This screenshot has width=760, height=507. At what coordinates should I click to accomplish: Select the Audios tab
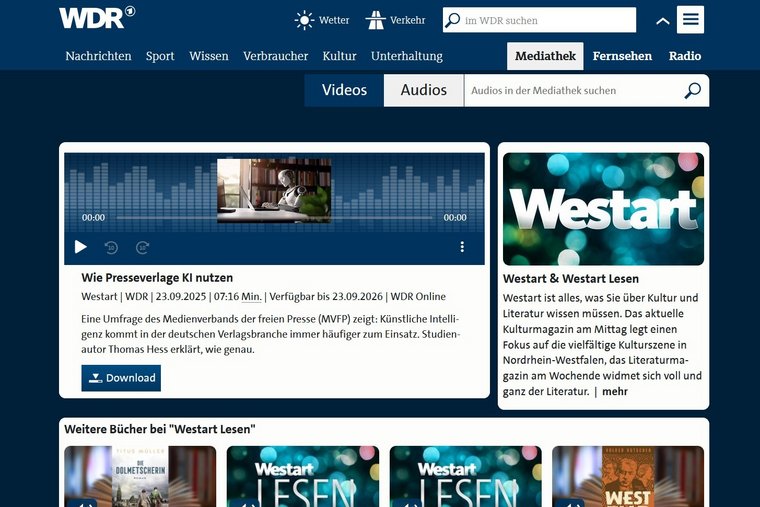[x=424, y=90]
